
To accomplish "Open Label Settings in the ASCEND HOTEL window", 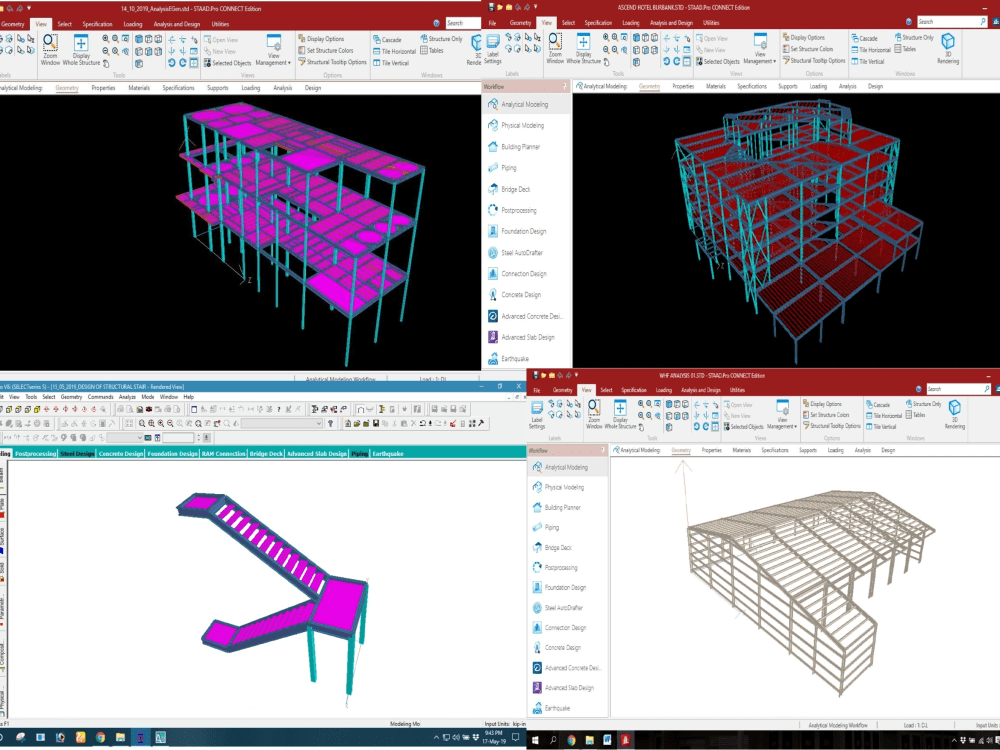I will [492, 48].
